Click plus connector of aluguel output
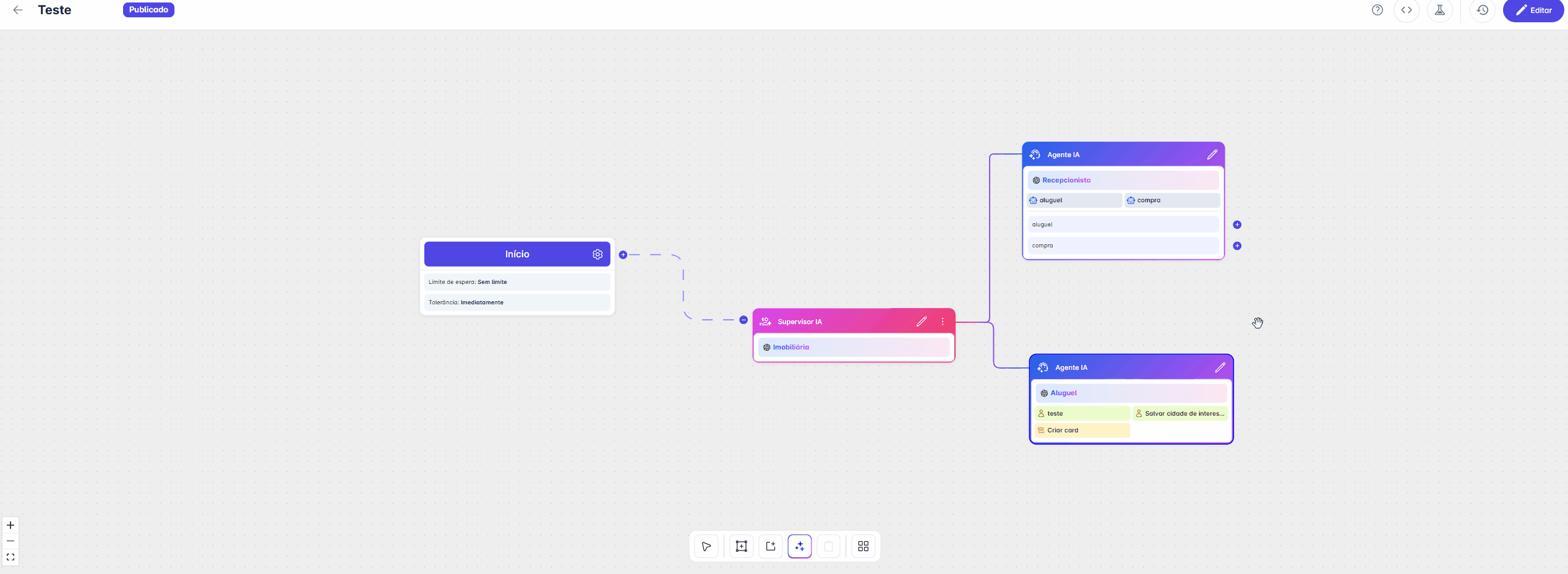This screenshot has height=574, width=1568. pos(1236,225)
